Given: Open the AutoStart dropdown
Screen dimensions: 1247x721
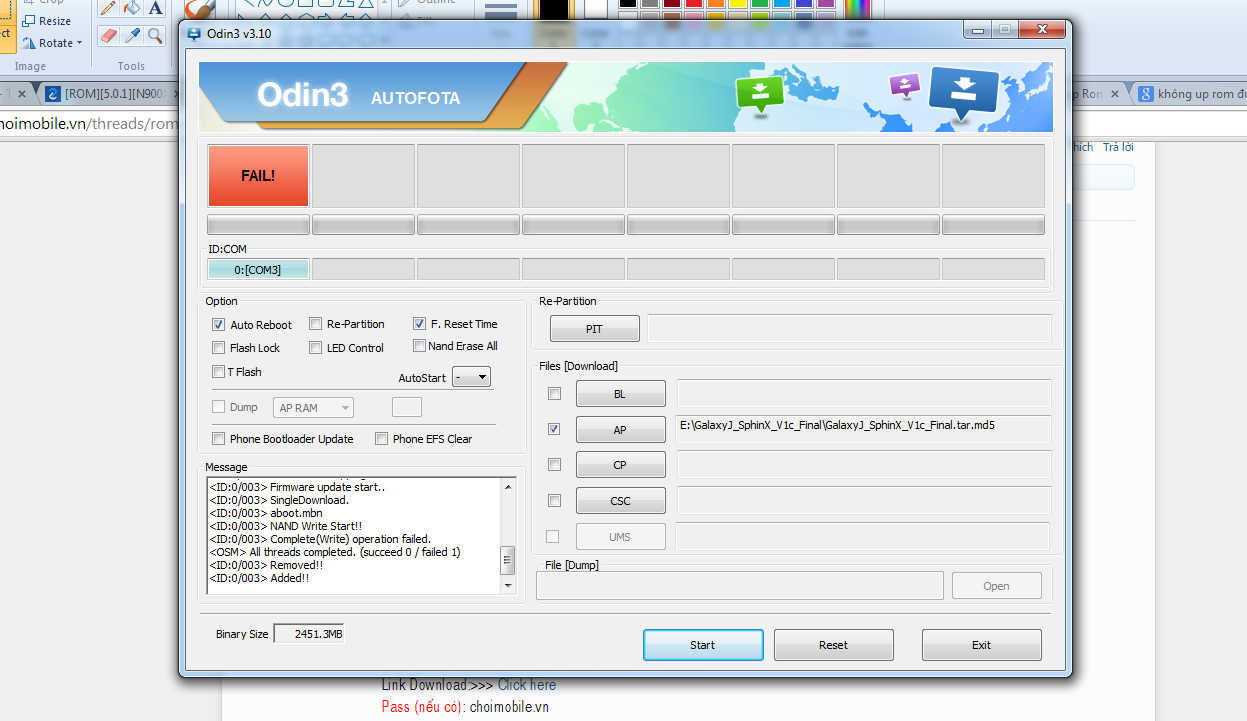Looking at the screenshot, I should [471, 377].
